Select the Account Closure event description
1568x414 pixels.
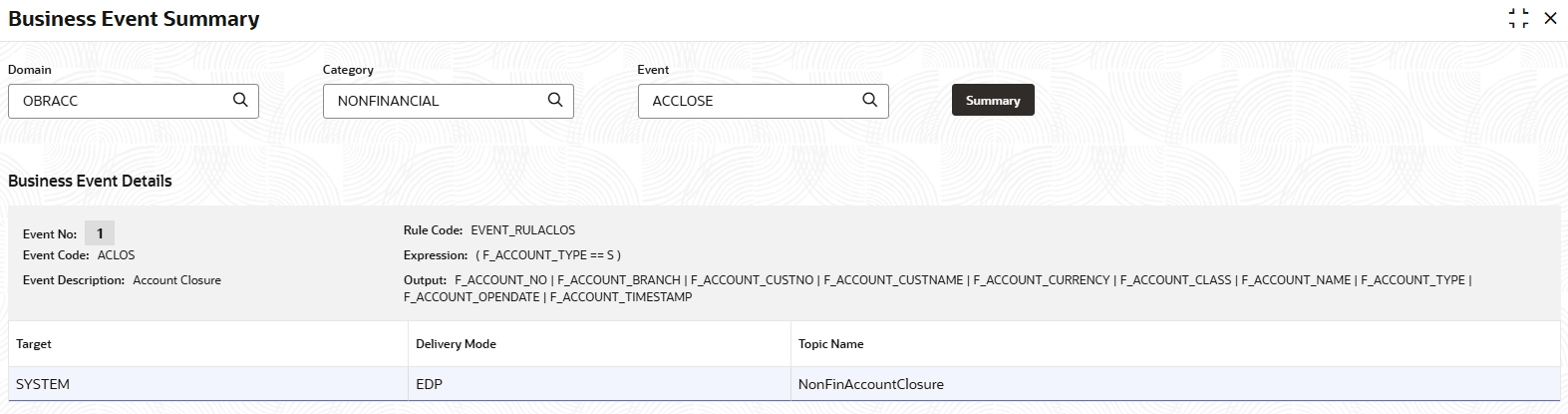176,280
